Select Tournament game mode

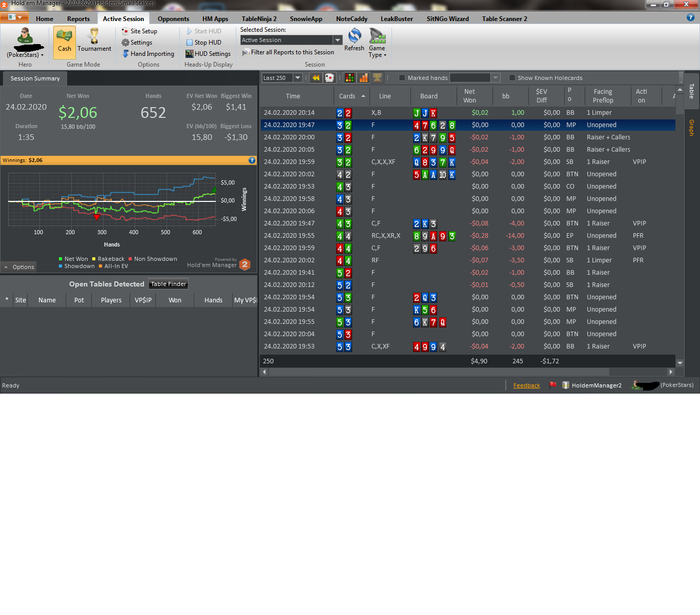94,41
